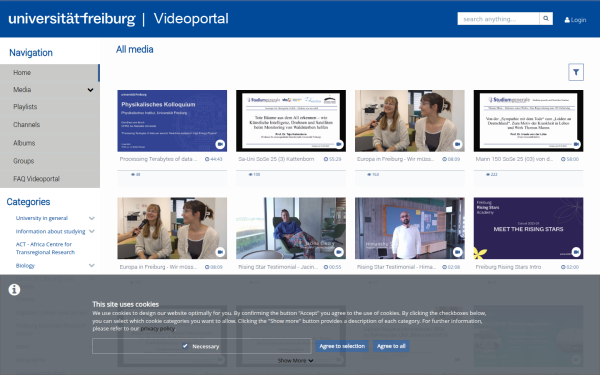Click Rising Star Testimonial - Jacin title
600x375 pixels.
tap(278, 267)
